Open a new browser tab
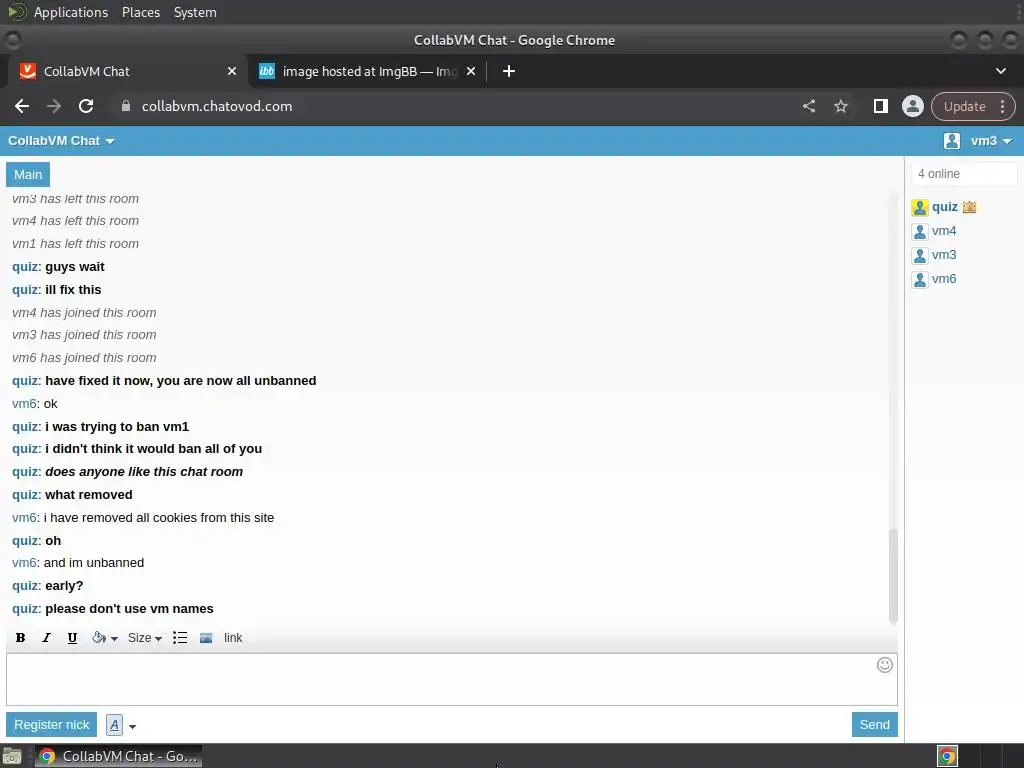The width and height of the screenshot is (1024, 768). [509, 71]
